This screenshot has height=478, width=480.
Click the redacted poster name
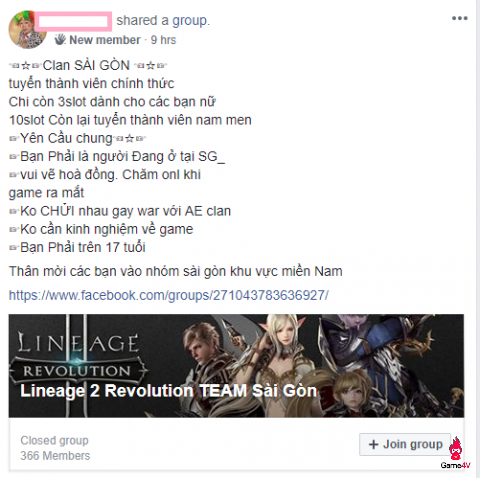(73, 22)
